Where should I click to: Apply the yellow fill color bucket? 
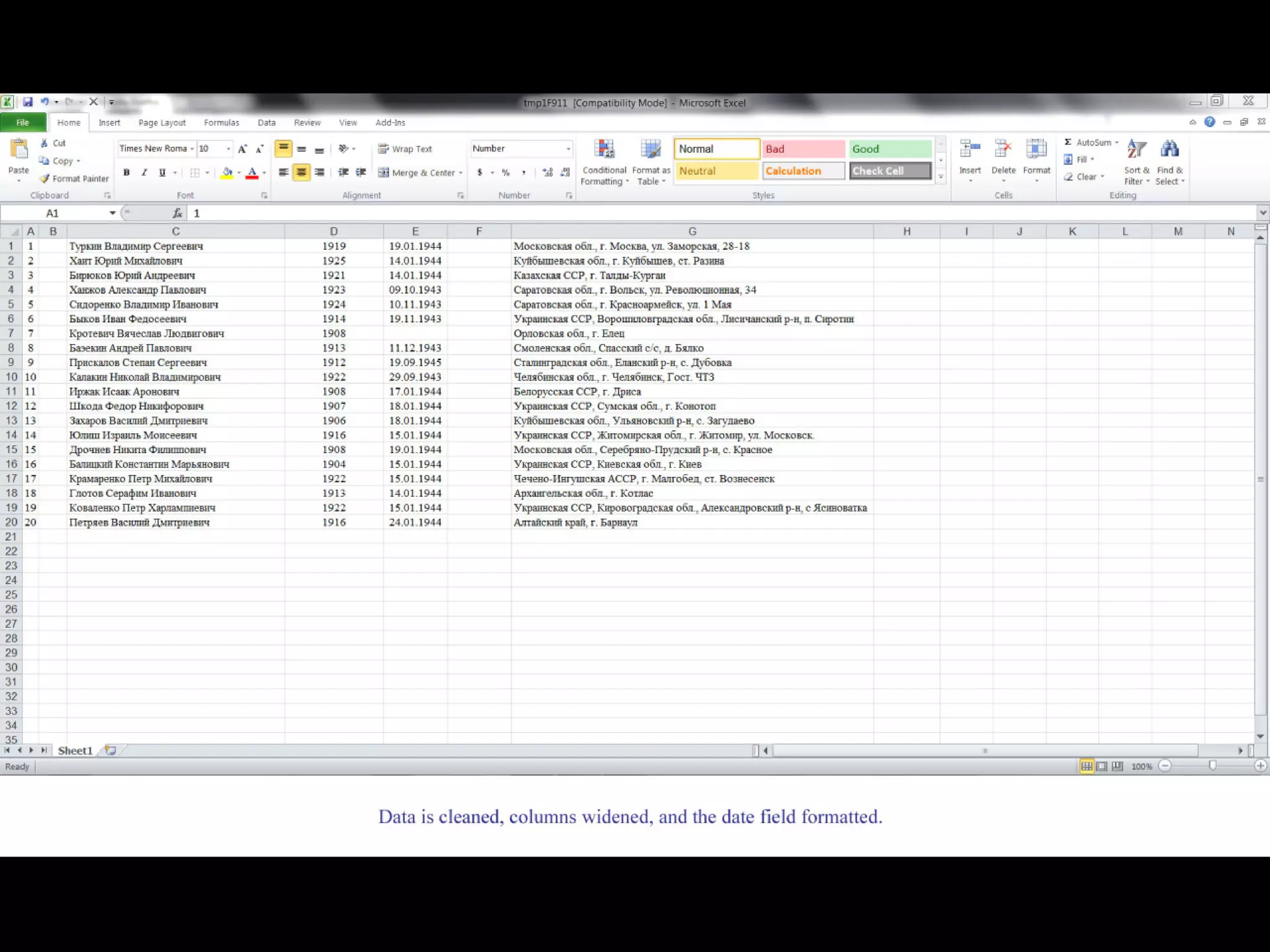click(227, 172)
